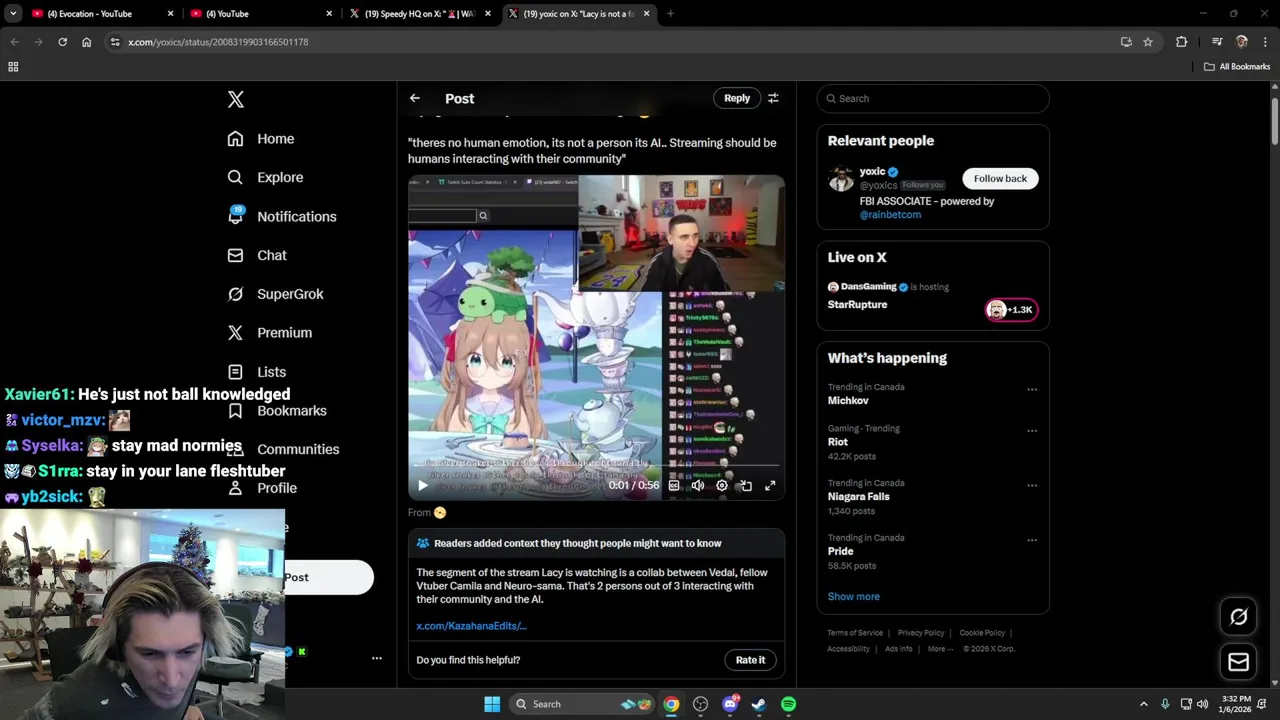Open the Michkov trending topic
Viewport: 1280px width, 720px height.
(848, 401)
